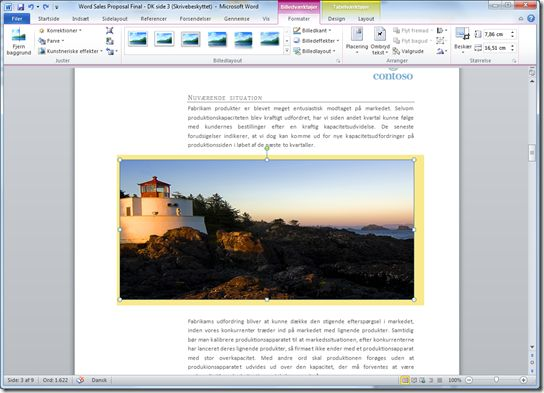Select the second picture style thumbnail
The image size is (544, 393).
click(164, 39)
